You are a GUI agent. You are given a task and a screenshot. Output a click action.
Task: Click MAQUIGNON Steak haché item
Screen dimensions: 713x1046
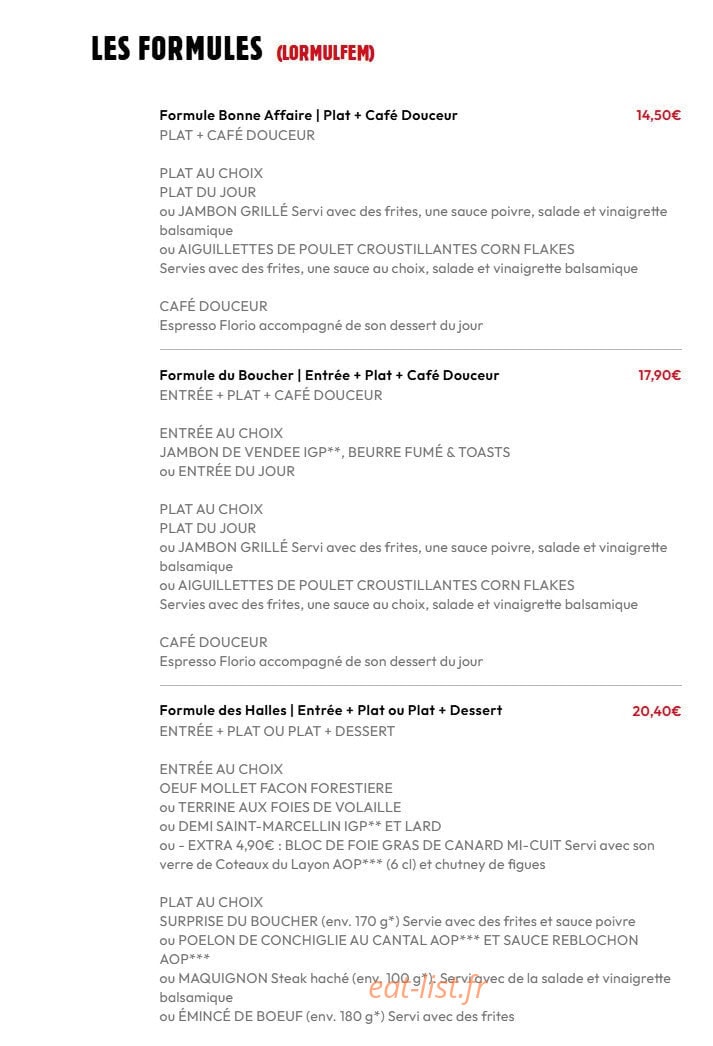[415, 988]
